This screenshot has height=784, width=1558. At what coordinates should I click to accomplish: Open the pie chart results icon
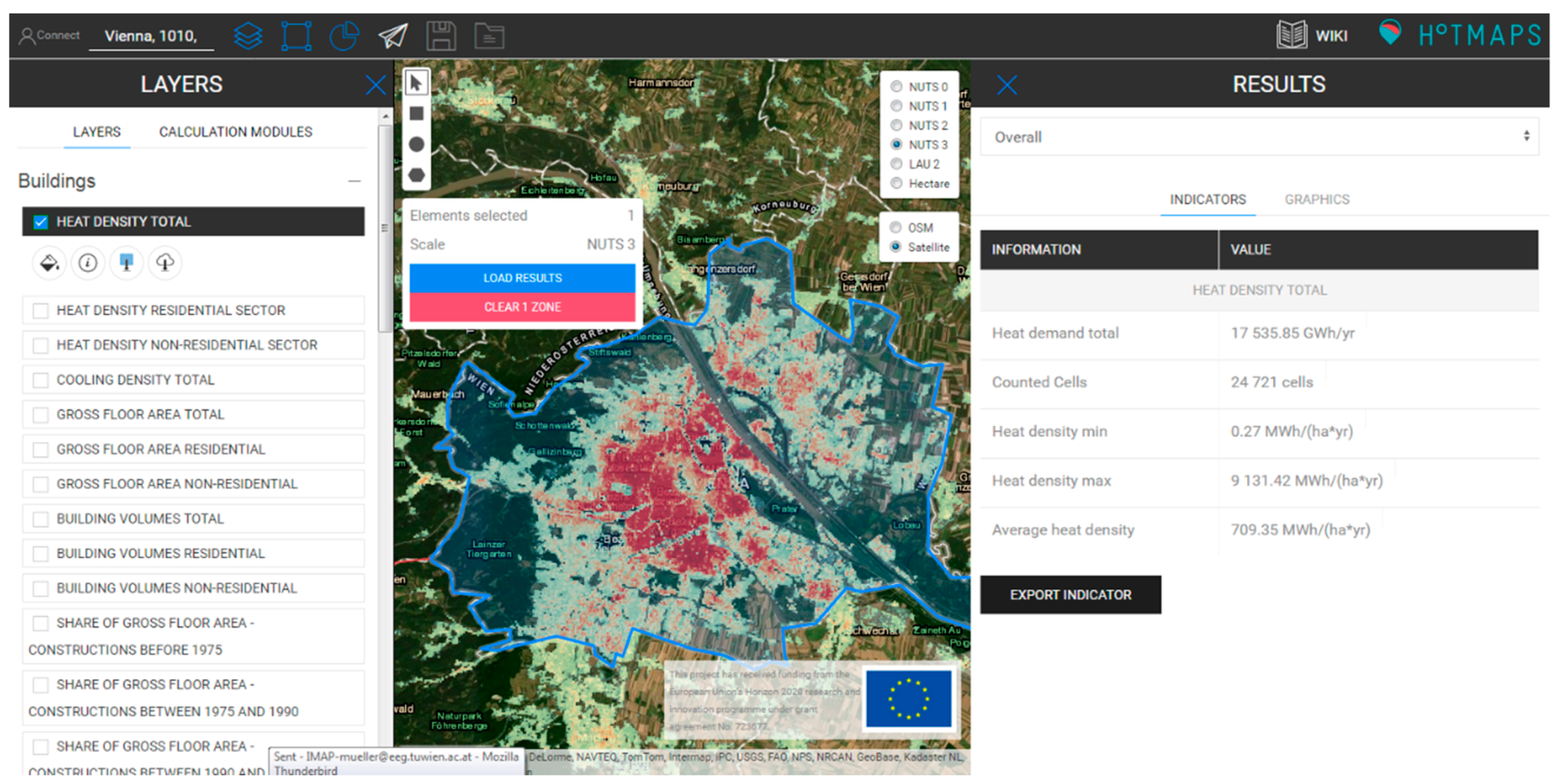click(344, 36)
